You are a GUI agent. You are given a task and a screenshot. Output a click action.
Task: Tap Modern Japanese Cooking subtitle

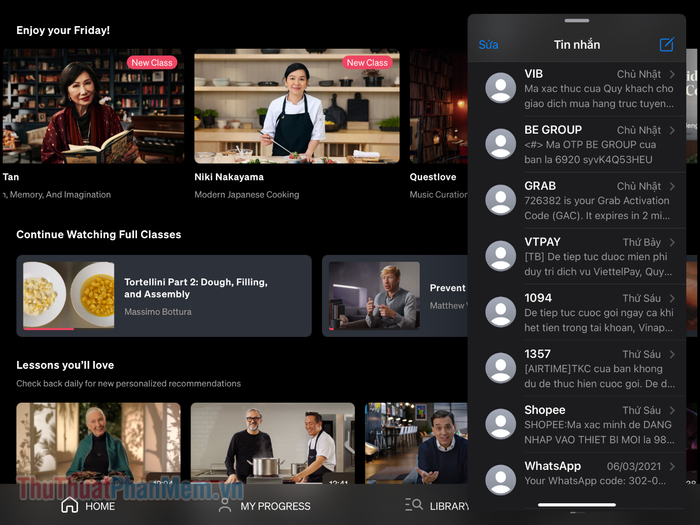[x=247, y=195]
